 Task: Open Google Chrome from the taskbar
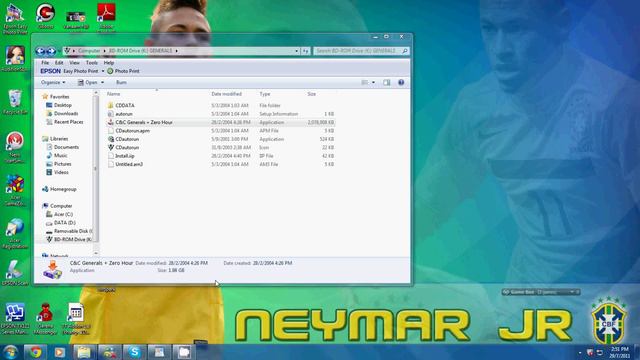click(x=36, y=352)
